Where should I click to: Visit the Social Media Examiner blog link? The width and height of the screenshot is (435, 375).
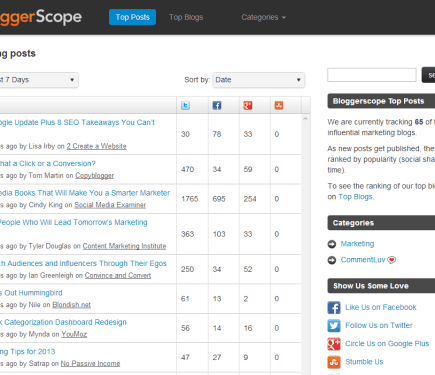point(110,205)
